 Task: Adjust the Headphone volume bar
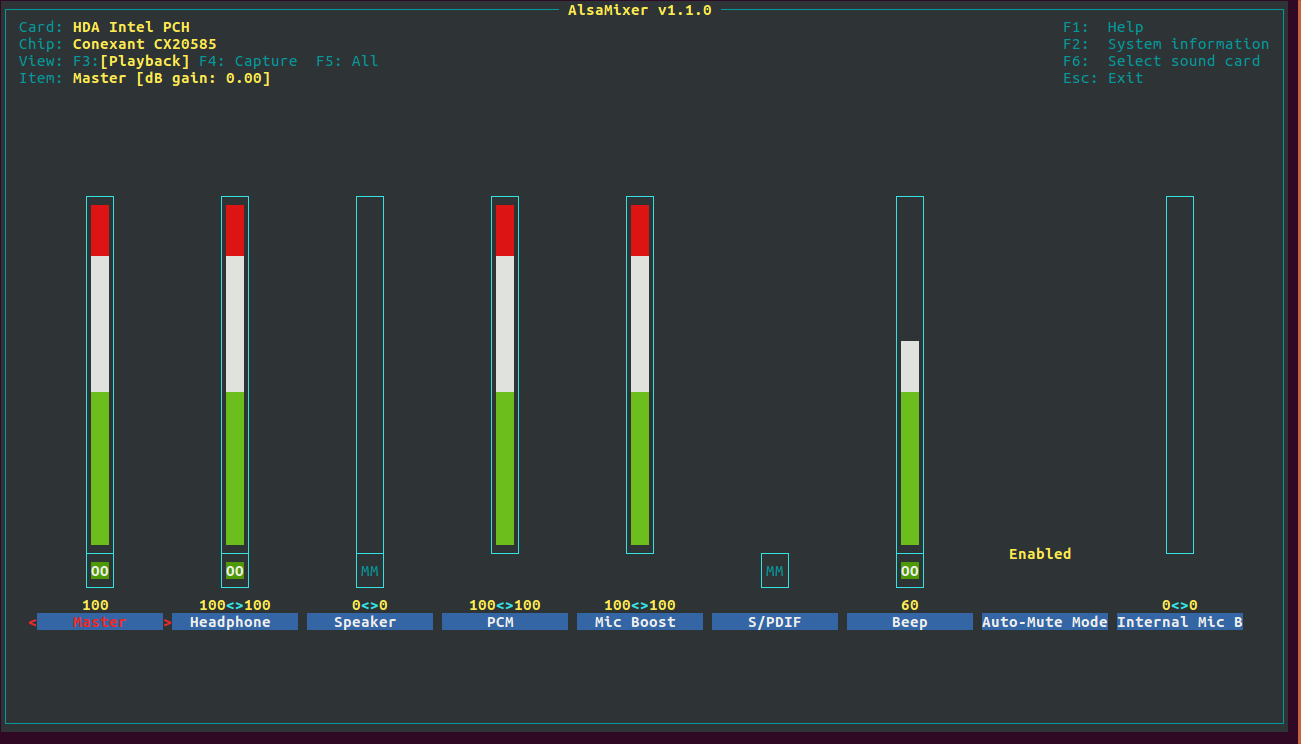235,375
